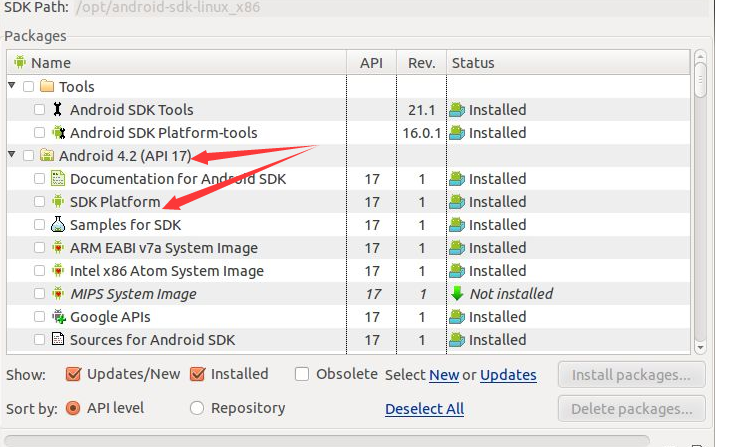Image resolution: width=752 pixels, height=447 pixels.
Task: Click the Android 4.2 folder icon
Action: click(47, 155)
